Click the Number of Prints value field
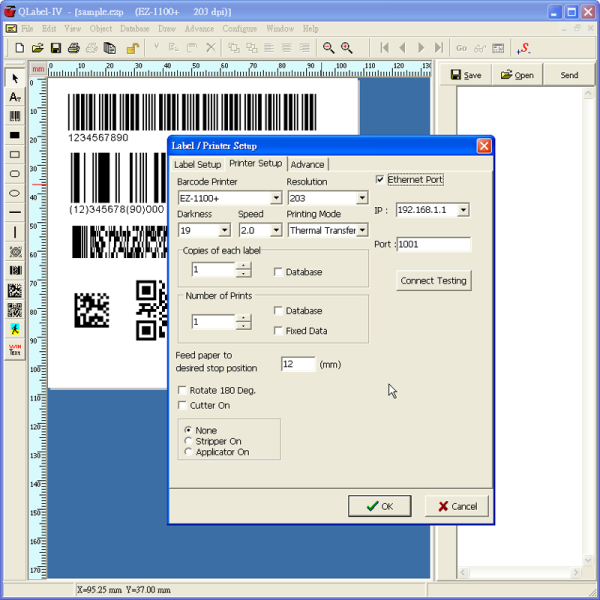Screen dimensions: 600x600 (x=213, y=322)
